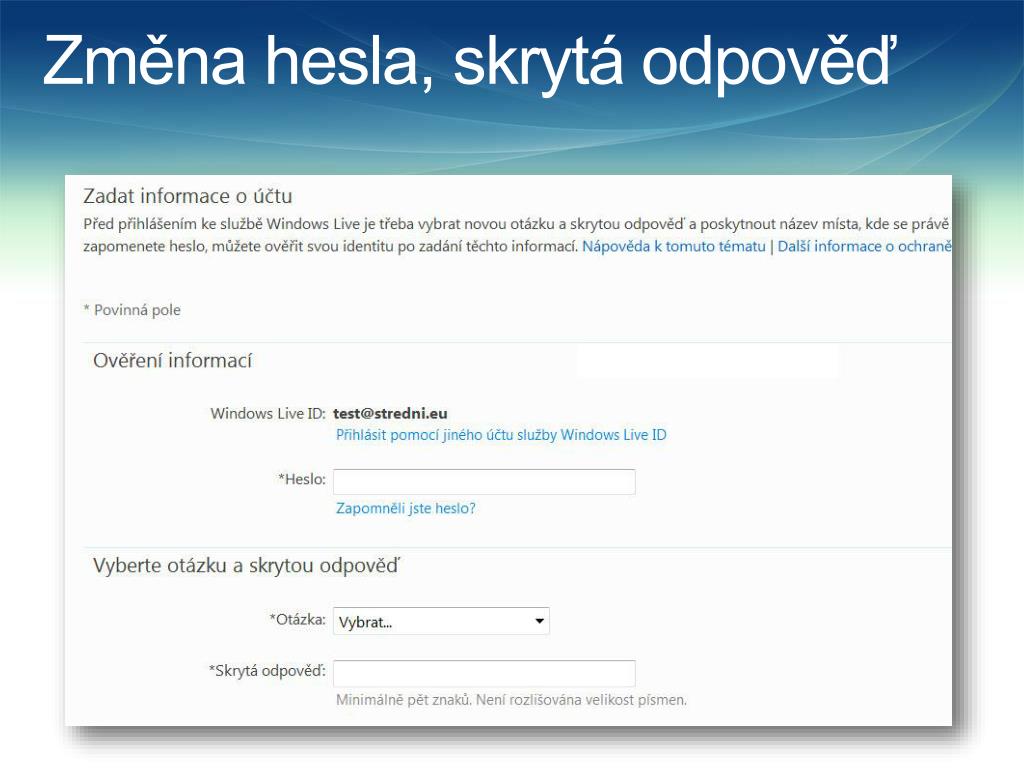
Task: Click the Povinná pole note
Action: click(x=132, y=310)
